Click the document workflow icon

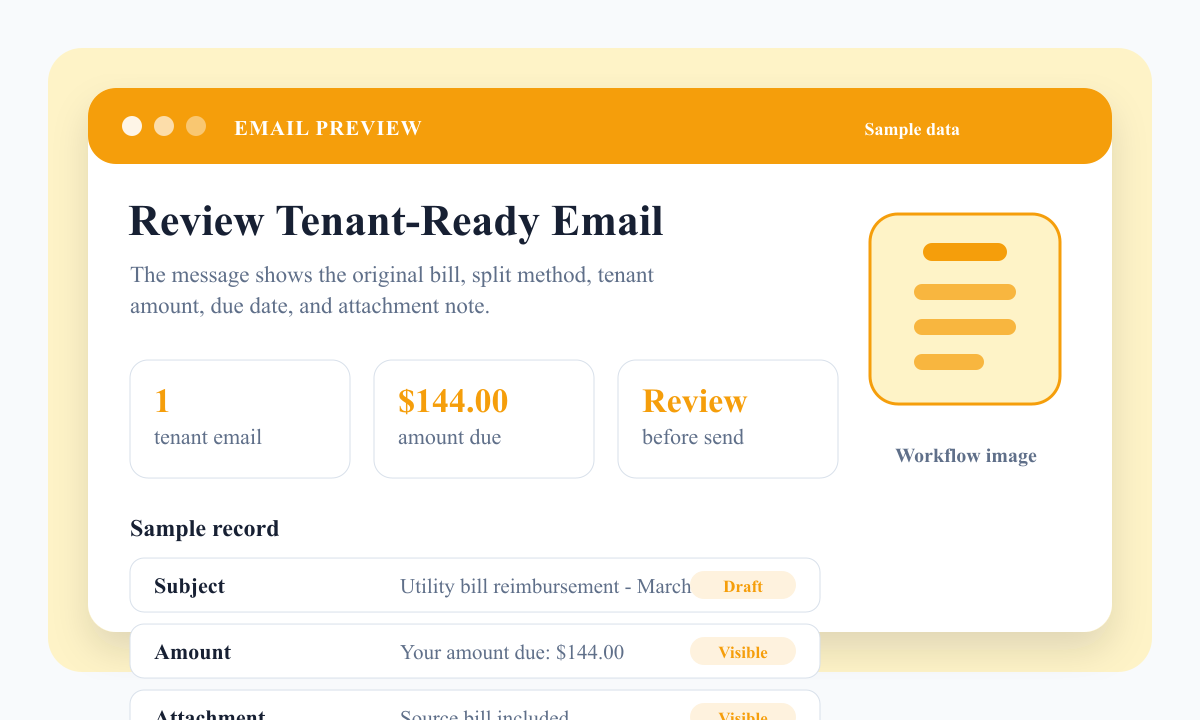(965, 309)
